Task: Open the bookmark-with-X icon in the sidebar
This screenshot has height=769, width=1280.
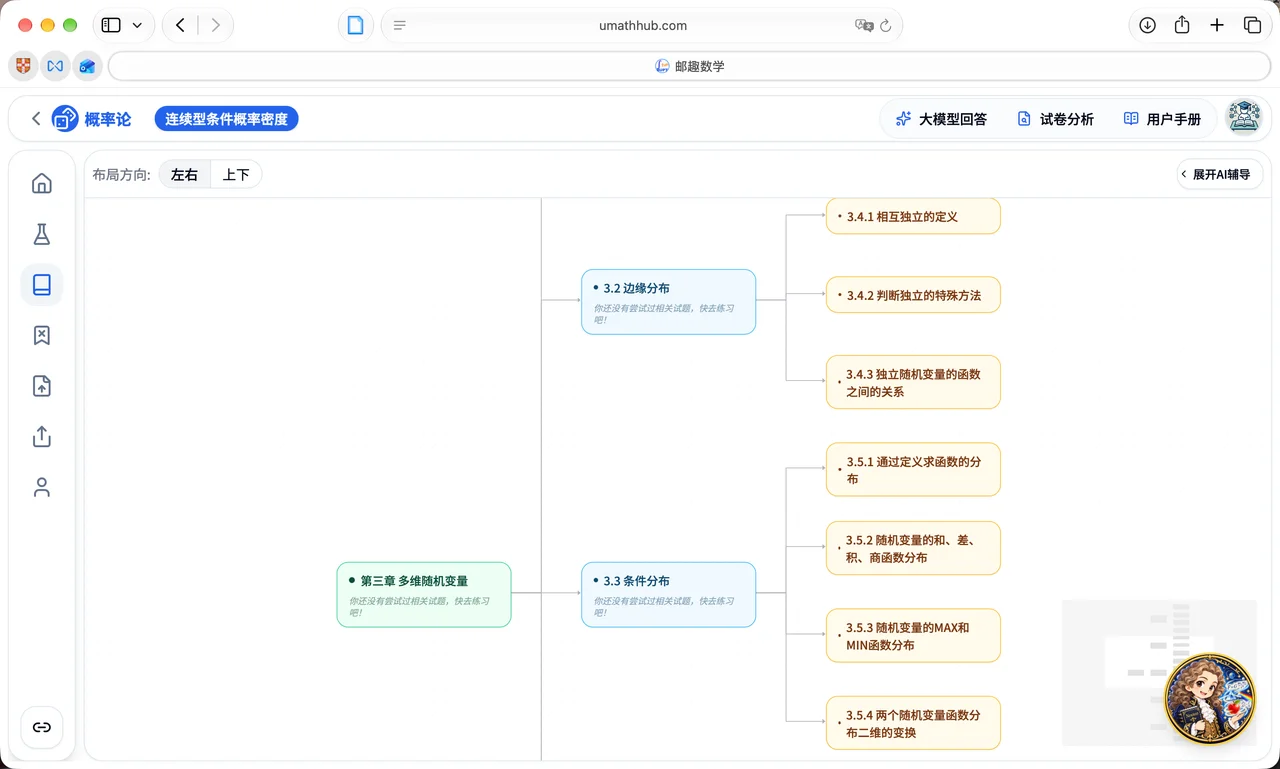Action: click(42, 336)
